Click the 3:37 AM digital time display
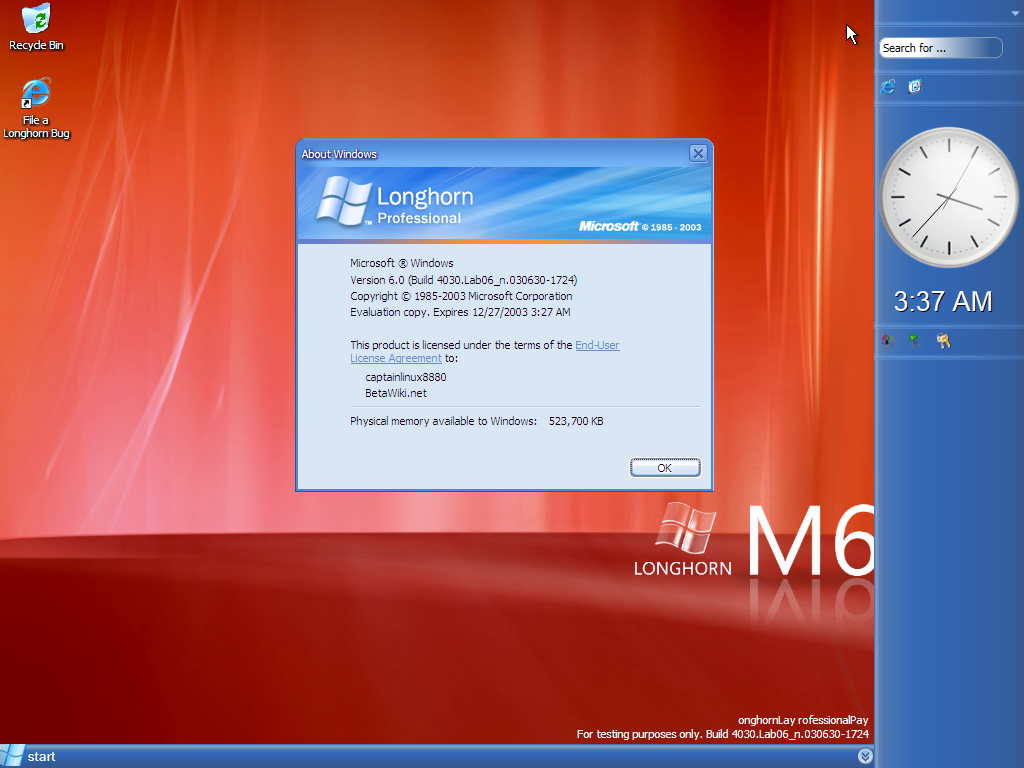The width and height of the screenshot is (1024, 768). click(943, 301)
